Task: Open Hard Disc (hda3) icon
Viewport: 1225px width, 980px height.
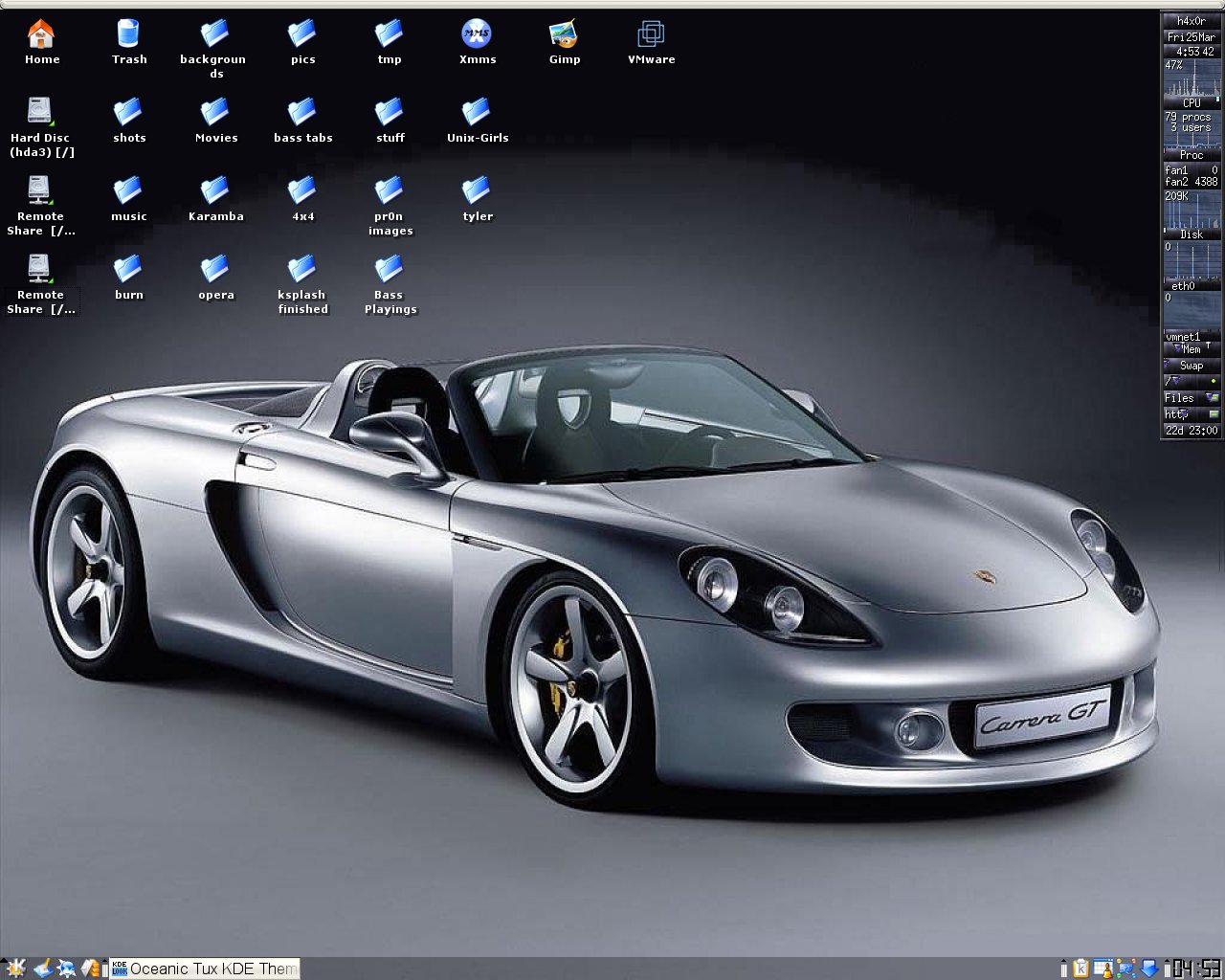Action: point(41,127)
